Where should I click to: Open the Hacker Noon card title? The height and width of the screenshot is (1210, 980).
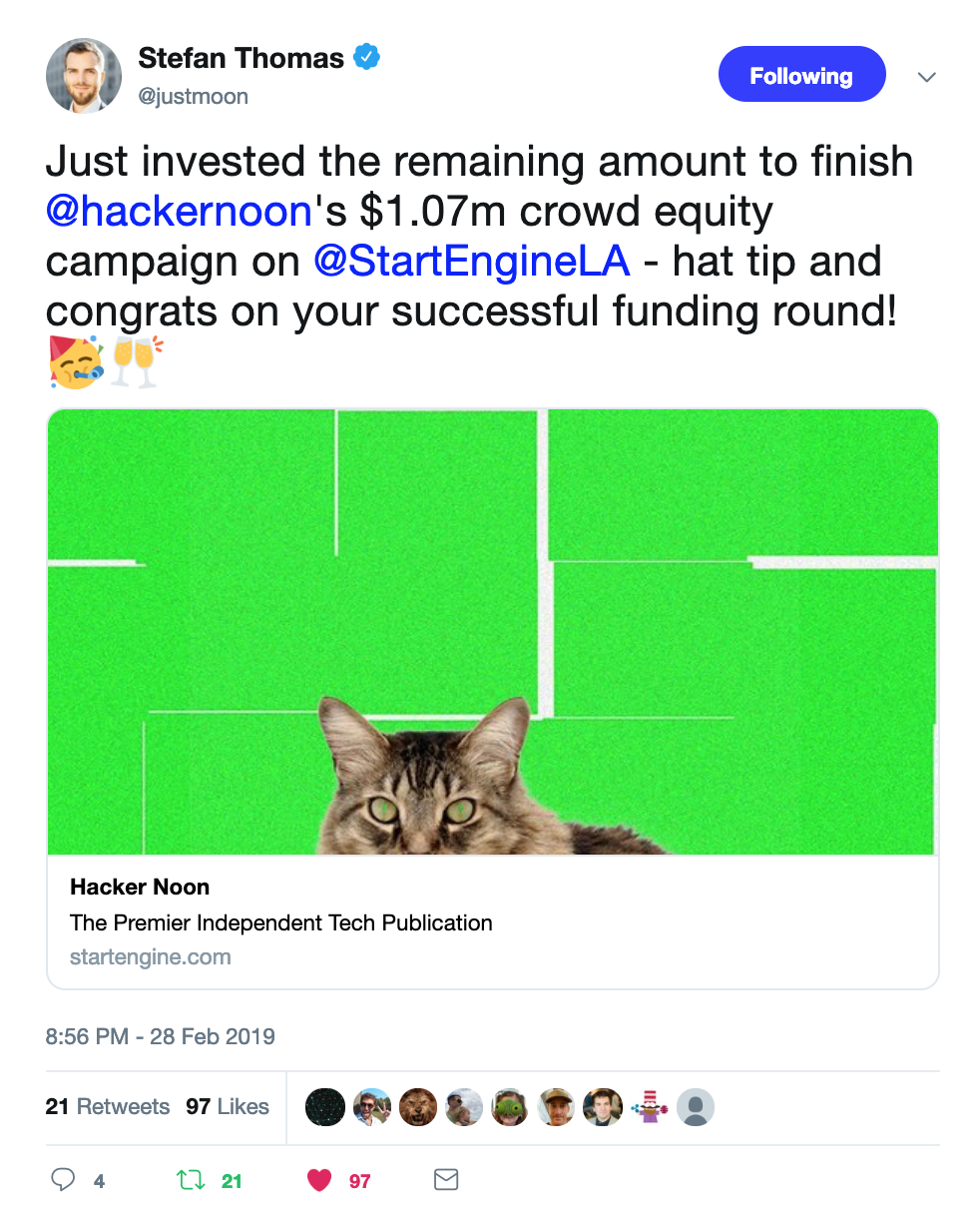(x=140, y=887)
